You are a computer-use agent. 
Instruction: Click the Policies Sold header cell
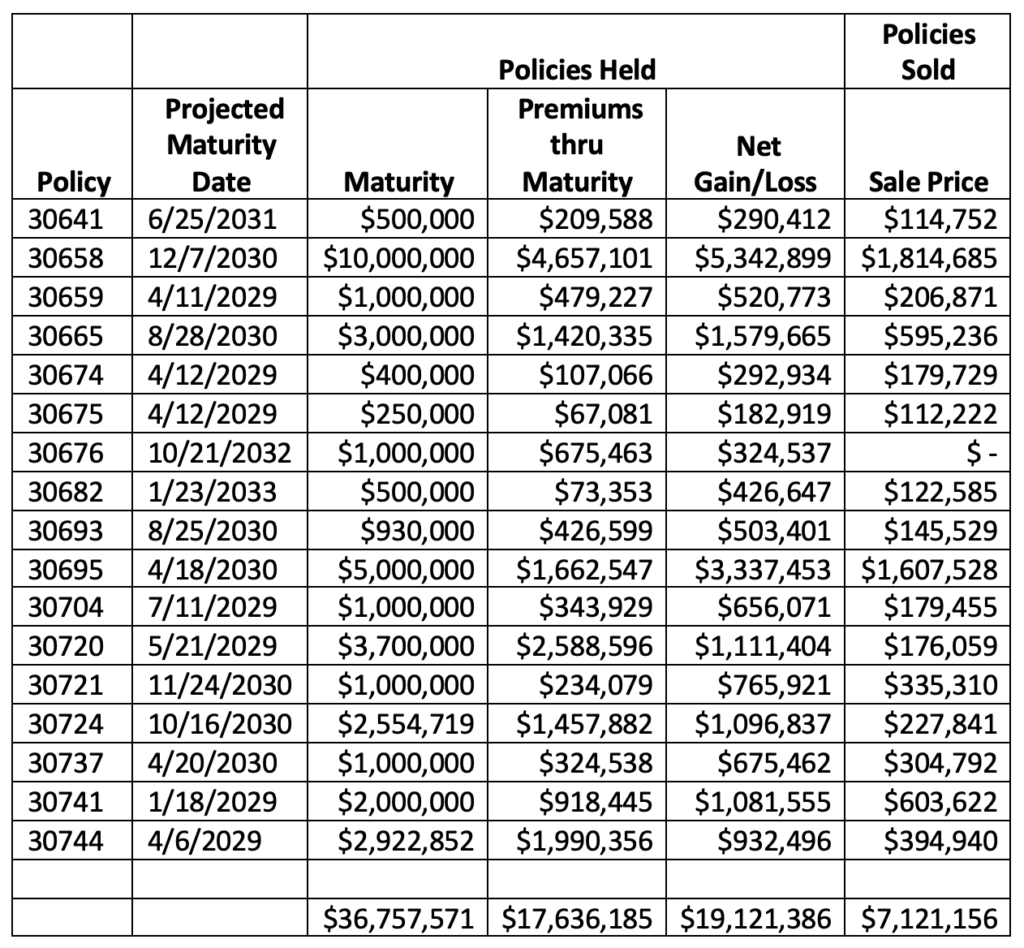coord(927,52)
